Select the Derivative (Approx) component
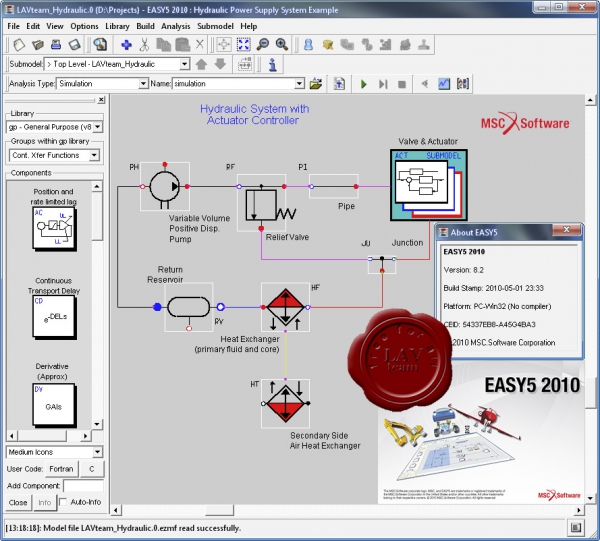Screen dimensions: 600x541 (54, 406)
